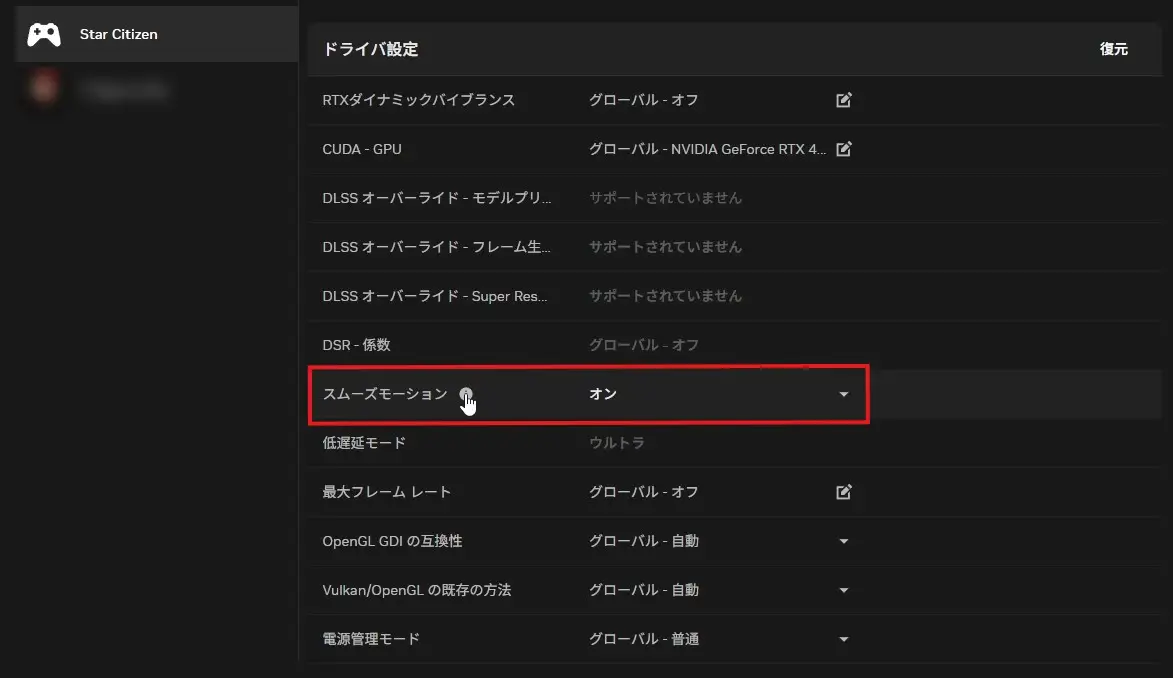Edit 最大フレーム レート setting via pencil icon

[844, 492]
